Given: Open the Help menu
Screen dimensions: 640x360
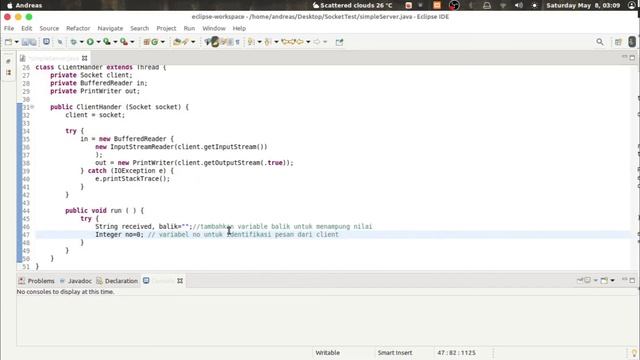Looking at the screenshot, I should click(239, 29).
